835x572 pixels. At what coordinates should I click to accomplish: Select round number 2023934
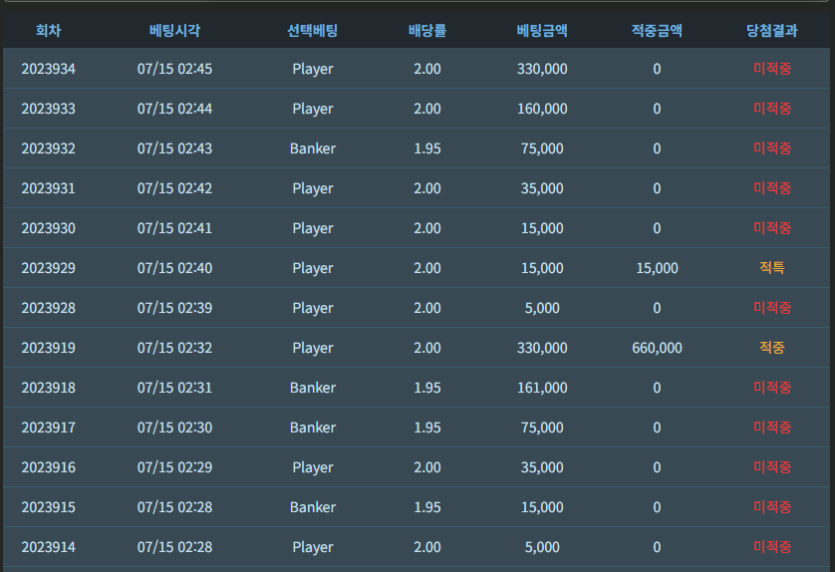48,69
